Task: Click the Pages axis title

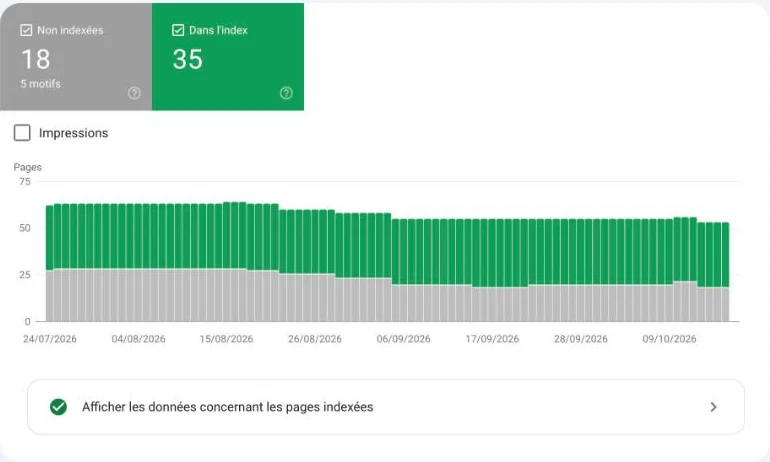Action: pyautogui.click(x=28, y=167)
